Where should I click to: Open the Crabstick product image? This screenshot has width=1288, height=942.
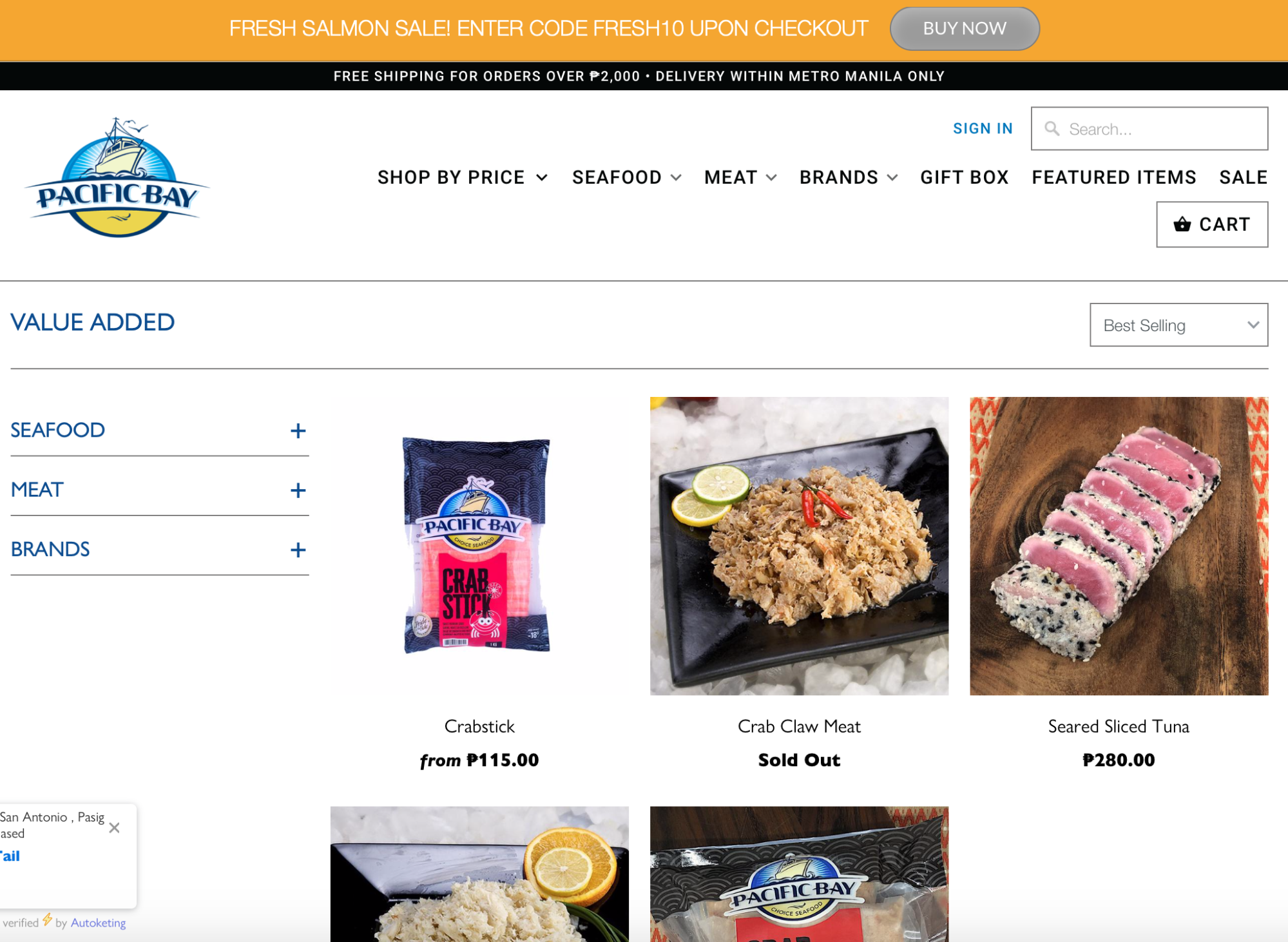click(x=479, y=546)
